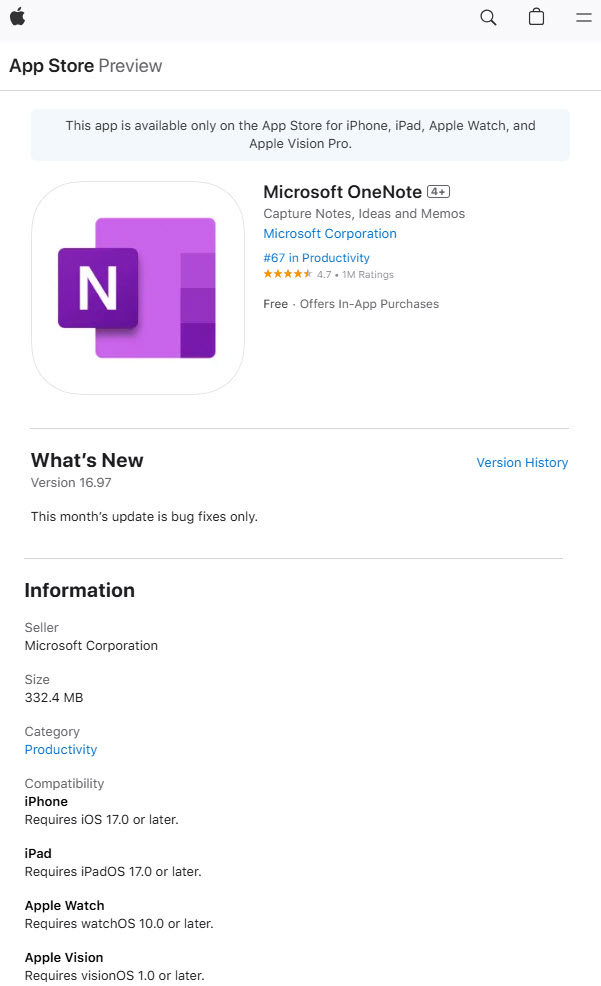601x986 pixels.
Task: Click the star rating icons
Action: (287, 274)
